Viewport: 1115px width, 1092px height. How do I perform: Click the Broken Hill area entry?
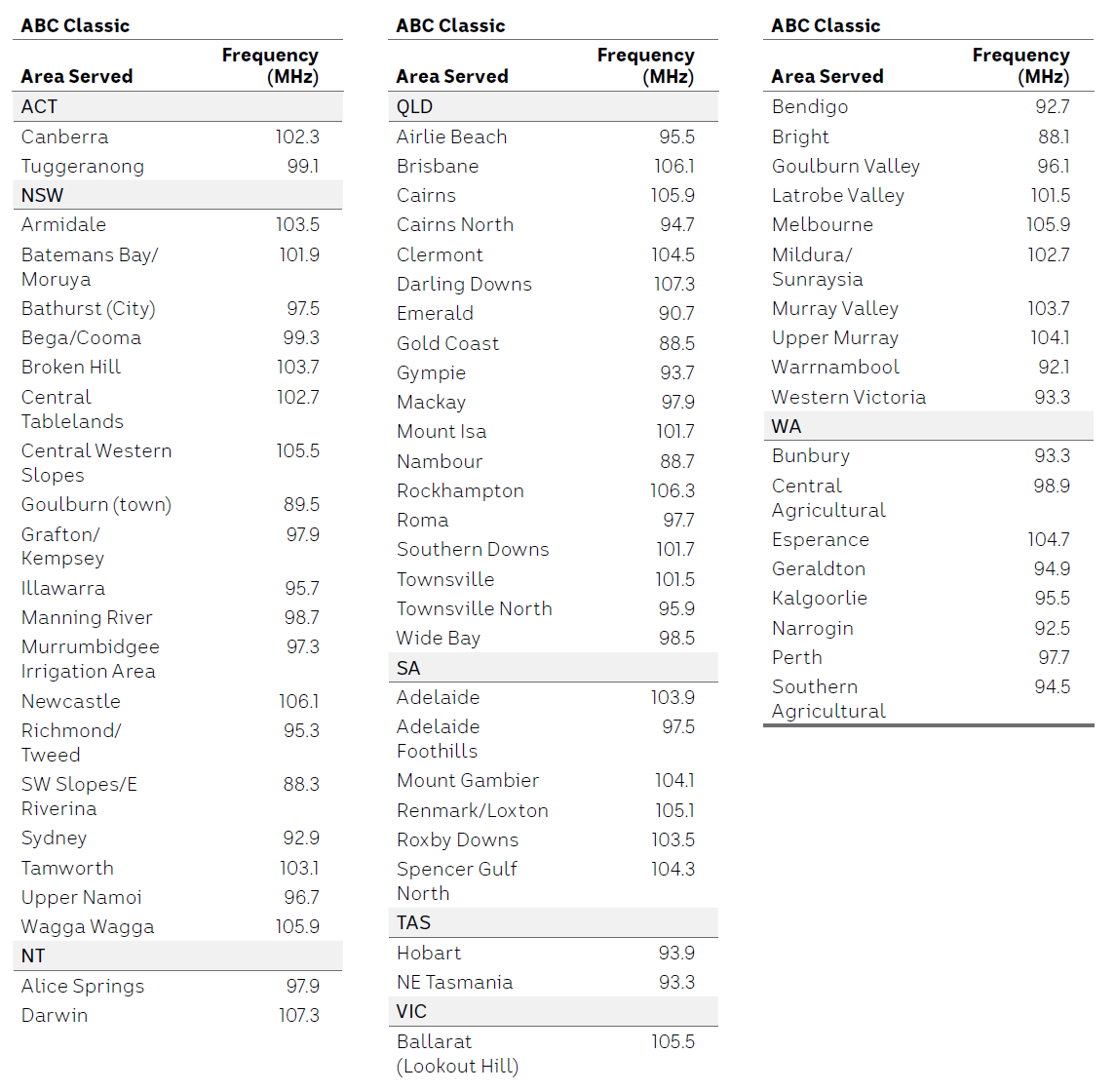pos(177,367)
